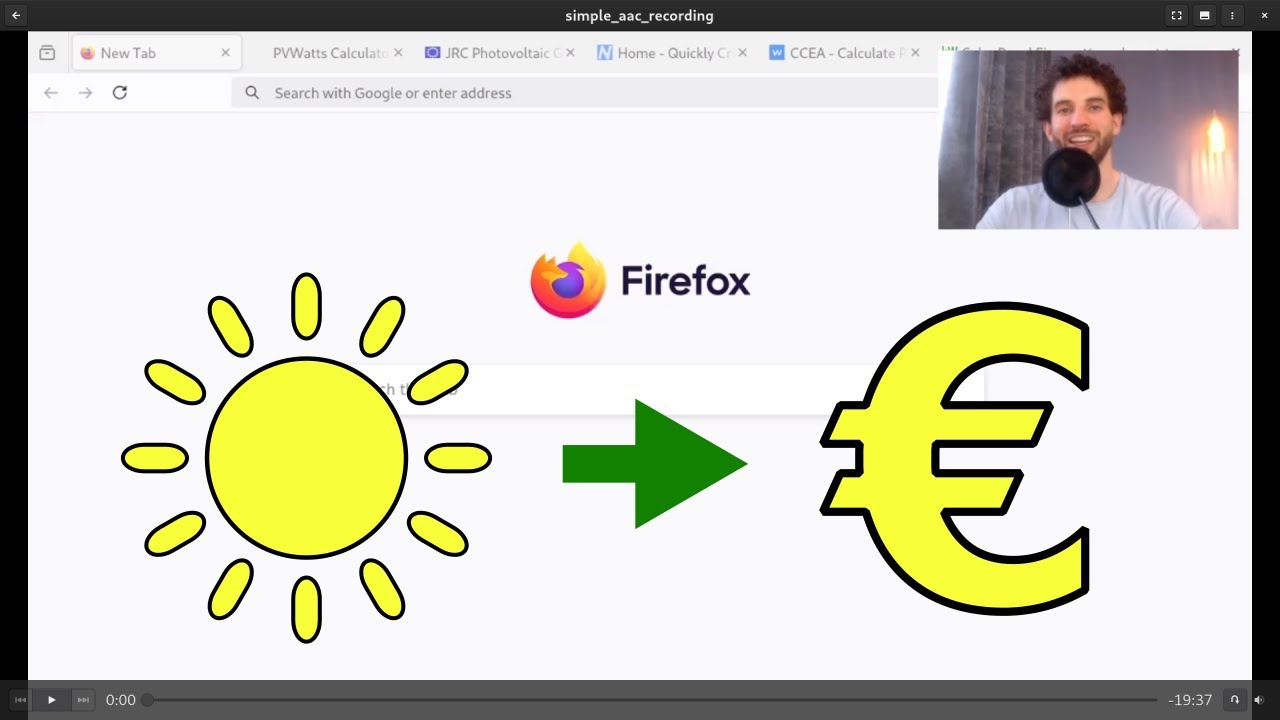Click the elapsed time label 0:00
The image size is (1280, 720).
tap(120, 700)
